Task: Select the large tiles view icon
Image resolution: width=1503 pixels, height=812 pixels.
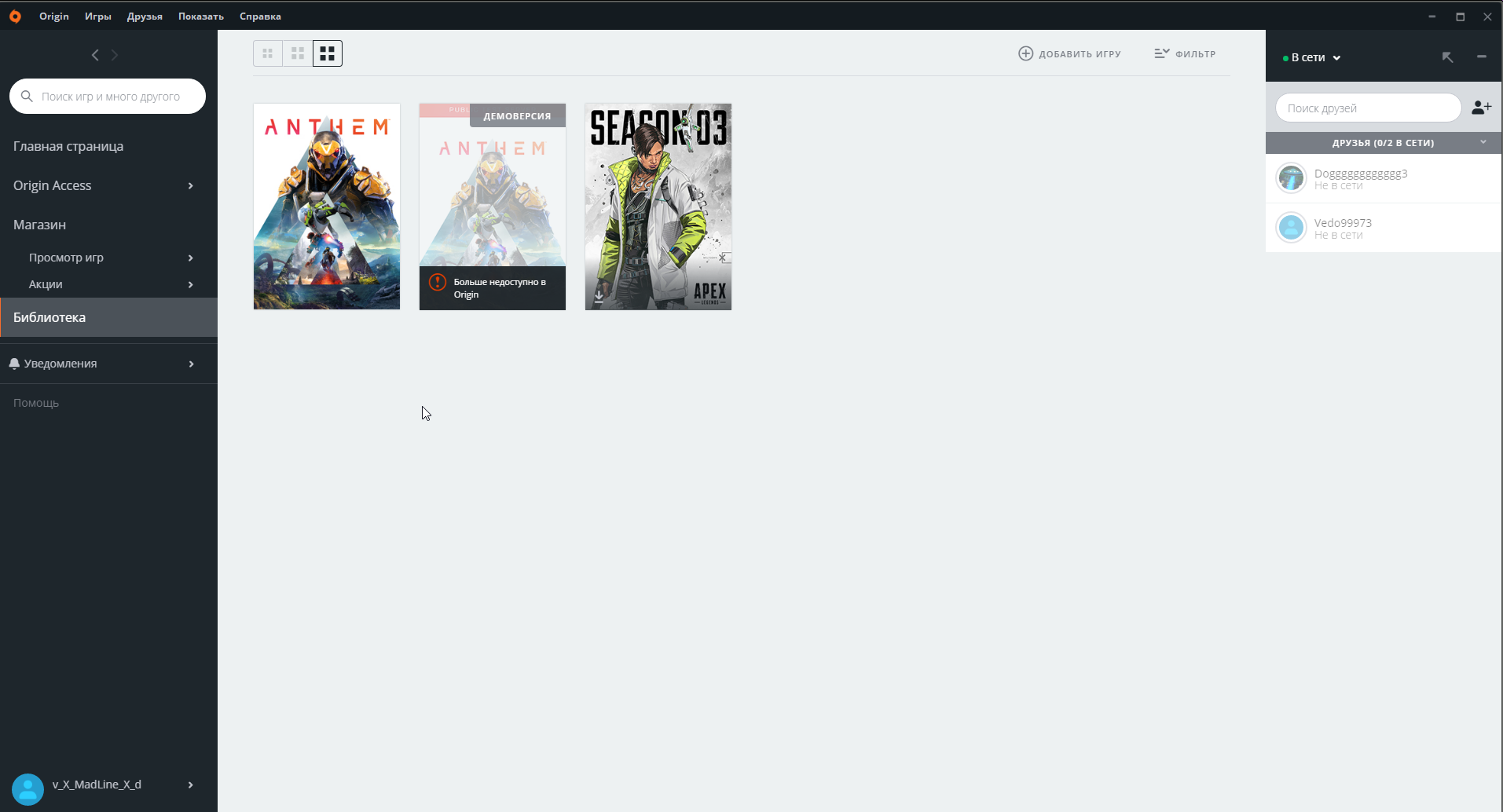Action: (328, 53)
